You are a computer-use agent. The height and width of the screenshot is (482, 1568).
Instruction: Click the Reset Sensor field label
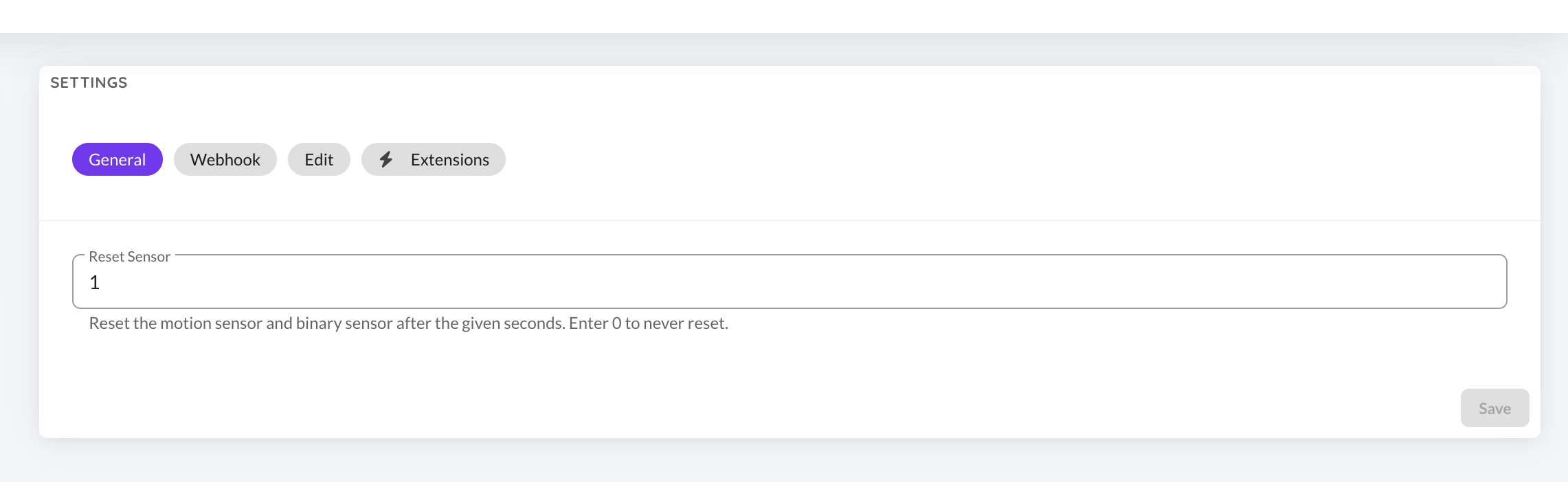(128, 256)
